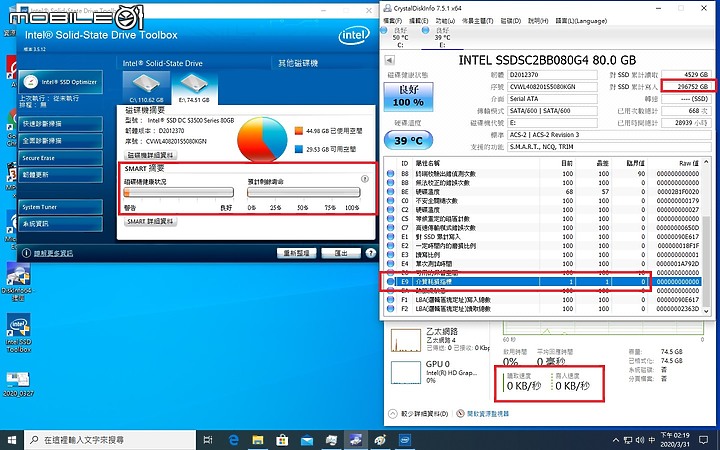Open the 2020_0327 desktop item
The width and height of the screenshot is (720, 450).
(x=18, y=383)
